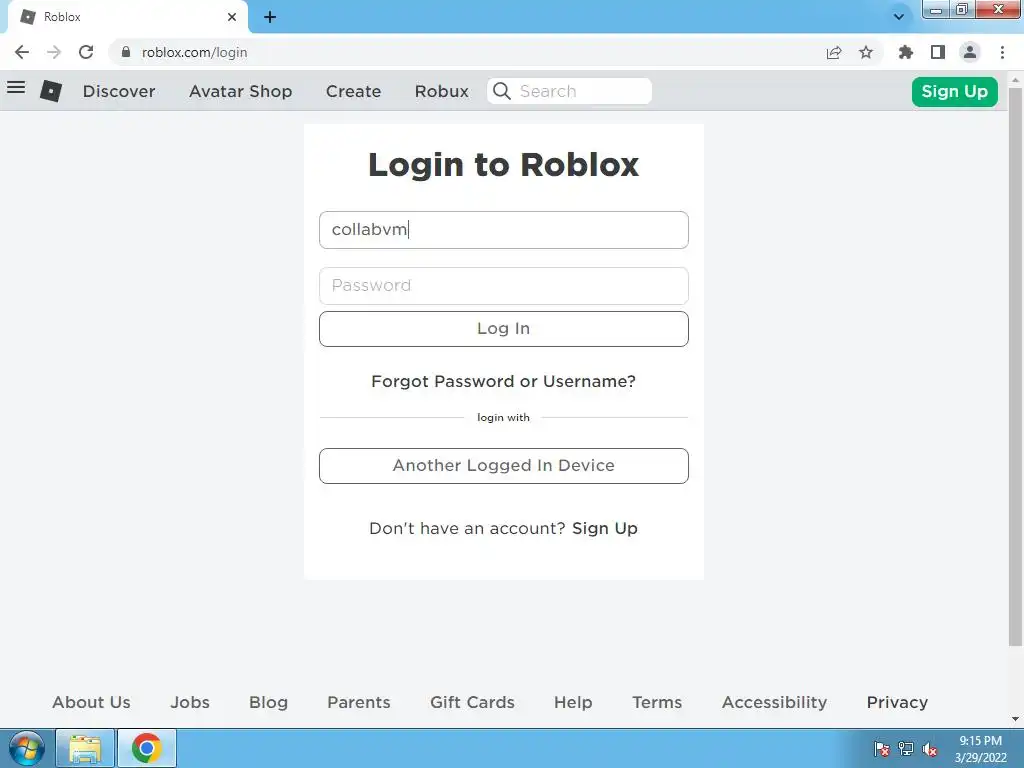Click scrollbar down arrow
Screen dimensions: 1024x768
(1015, 719)
